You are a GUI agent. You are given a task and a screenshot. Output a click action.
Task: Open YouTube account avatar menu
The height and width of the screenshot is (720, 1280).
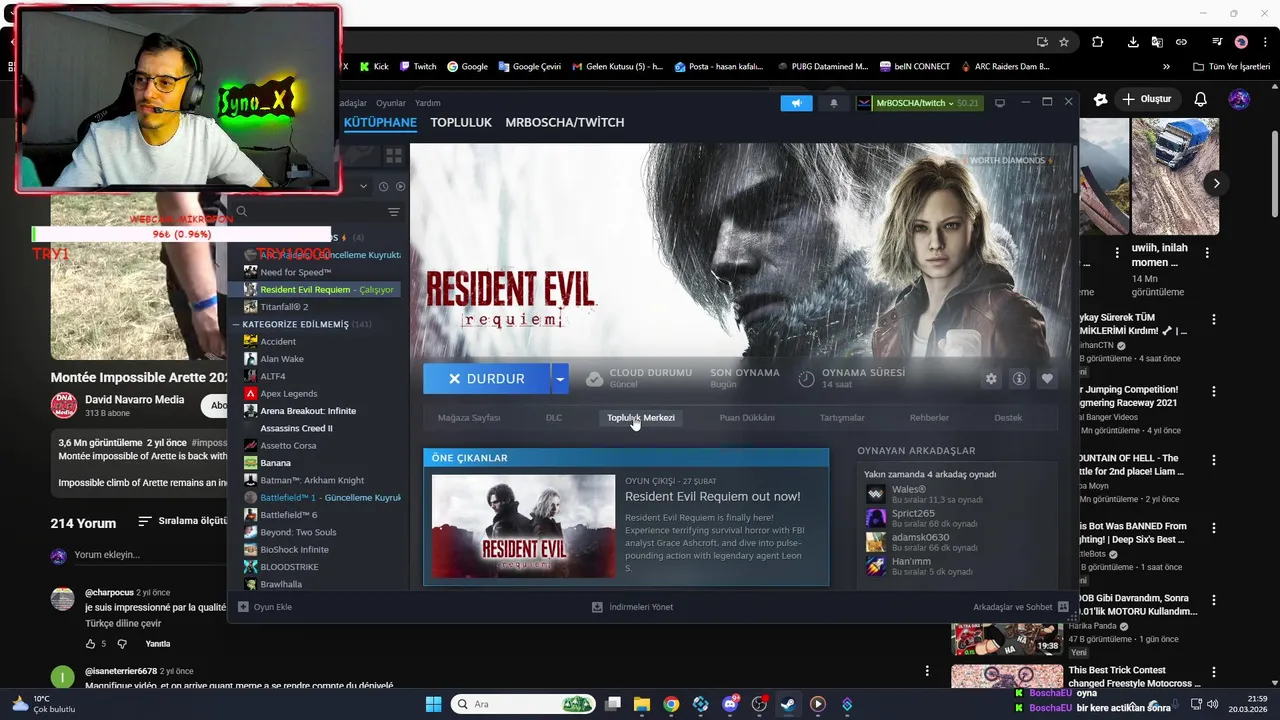(1239, 99)
